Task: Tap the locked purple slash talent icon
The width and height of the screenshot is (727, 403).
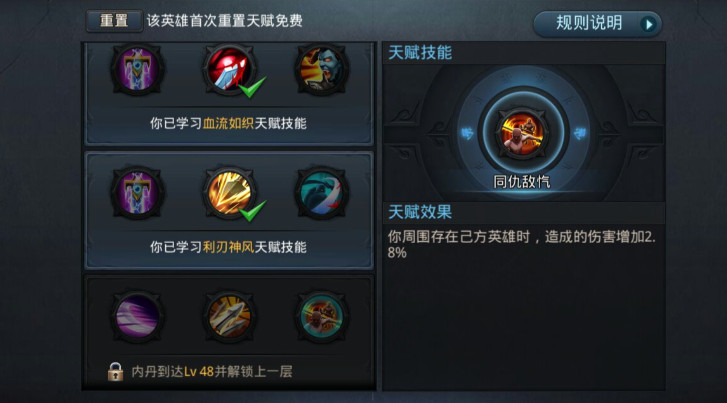Action: [x=137, y=316]
